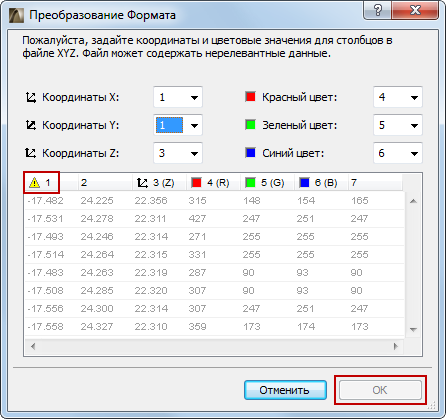Click the help question mark button
Viewport: 446px width, 419px height.
[x=378, y=11]
